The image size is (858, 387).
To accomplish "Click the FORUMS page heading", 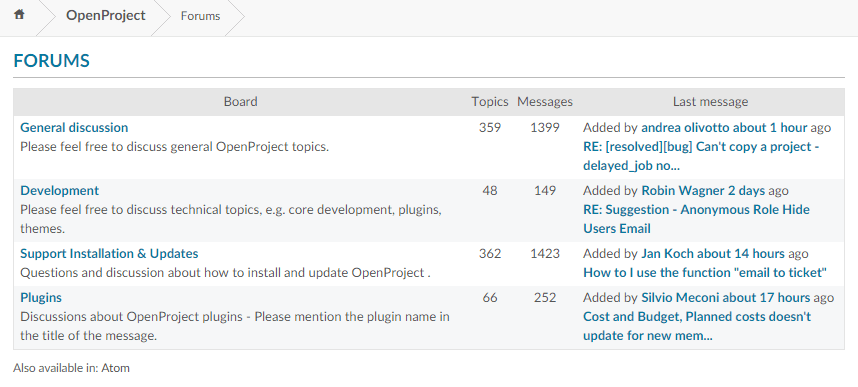I will pyautogui.click(x=51, y=61).
